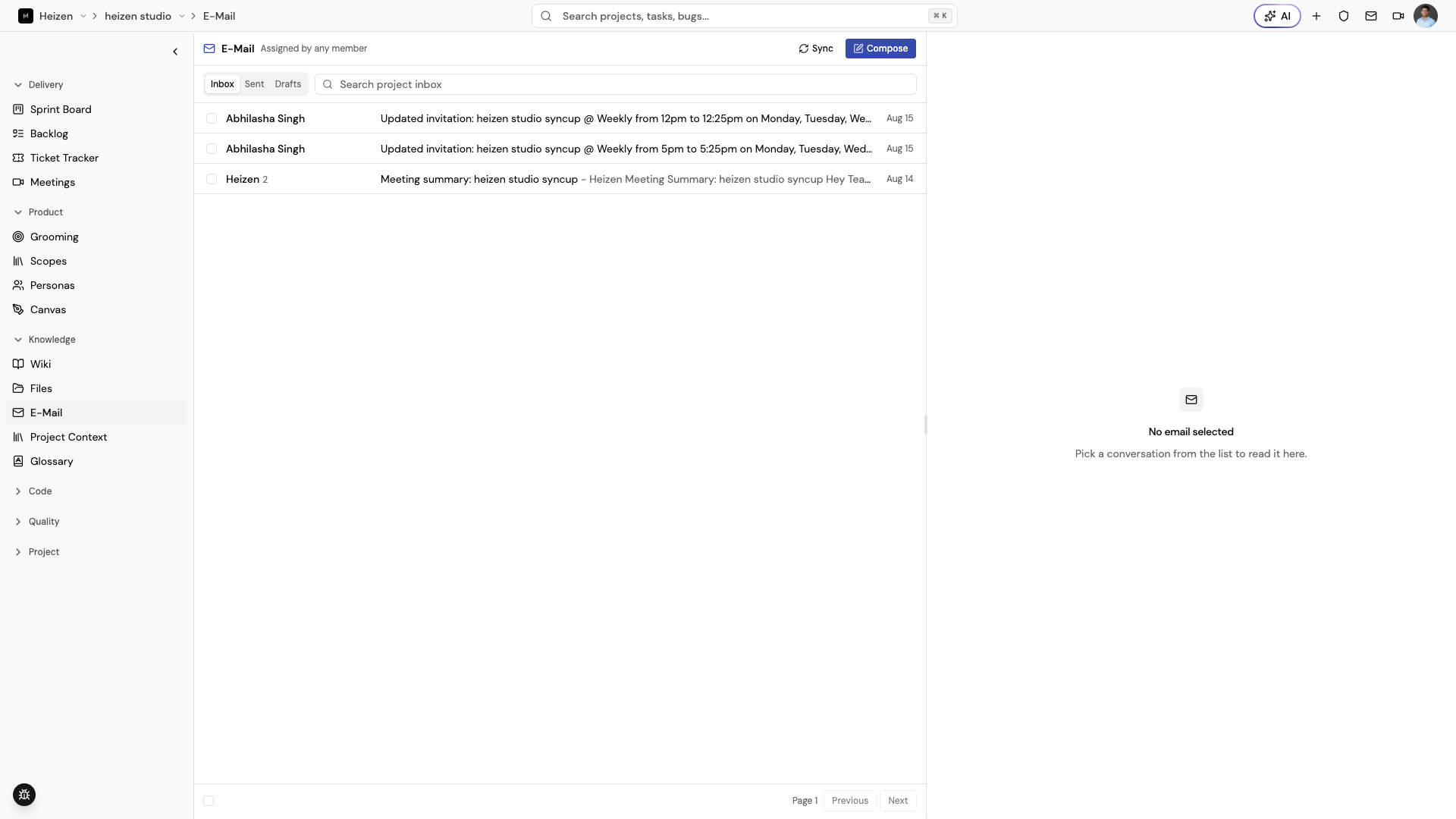Open Files in the sidebar
Viewport: 1456px width, 819px height.
(96, 388)
